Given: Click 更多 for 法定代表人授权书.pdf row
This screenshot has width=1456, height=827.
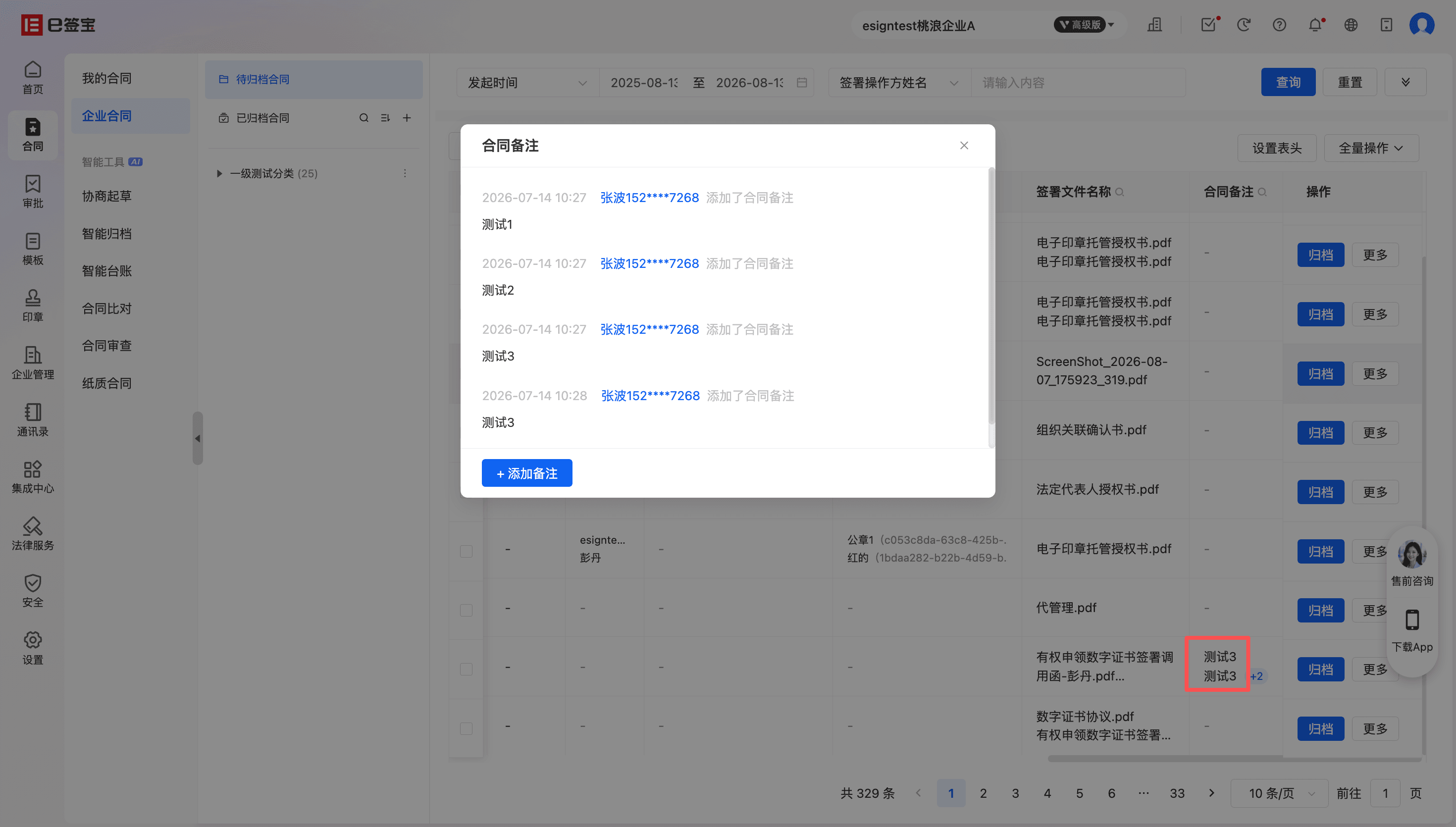Looking at the screenshot, I should coord(1375,492).
